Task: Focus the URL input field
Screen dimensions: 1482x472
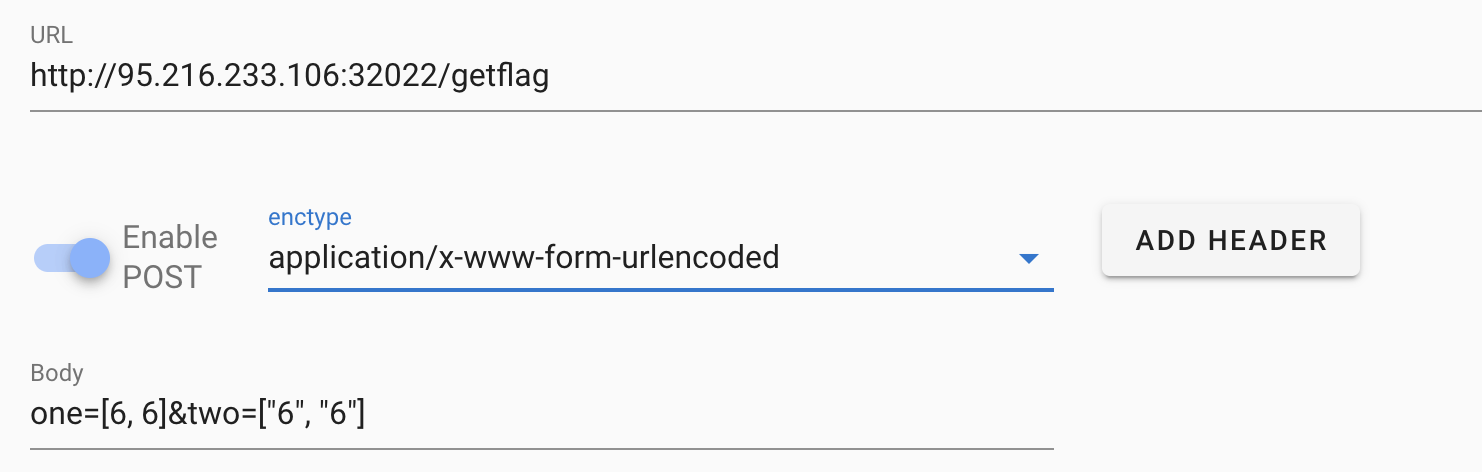Action: 756,76
